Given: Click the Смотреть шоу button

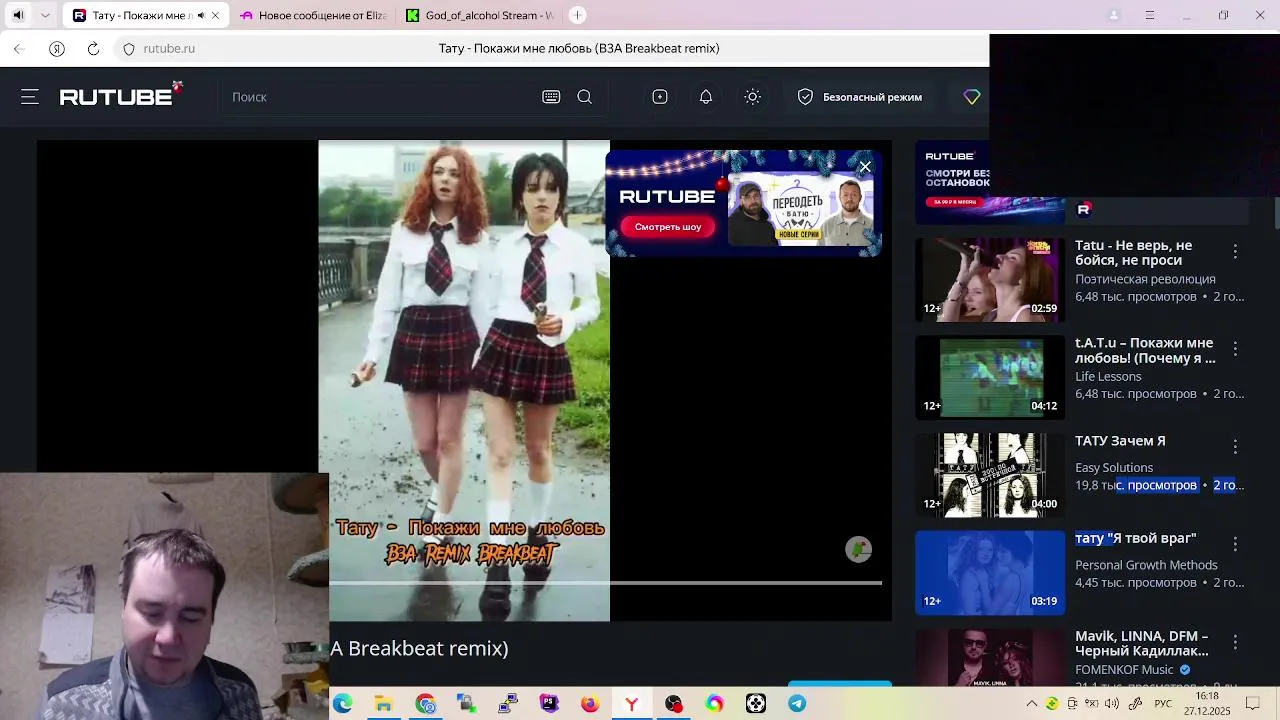Looking at the screenshot, I should (668, 227).
